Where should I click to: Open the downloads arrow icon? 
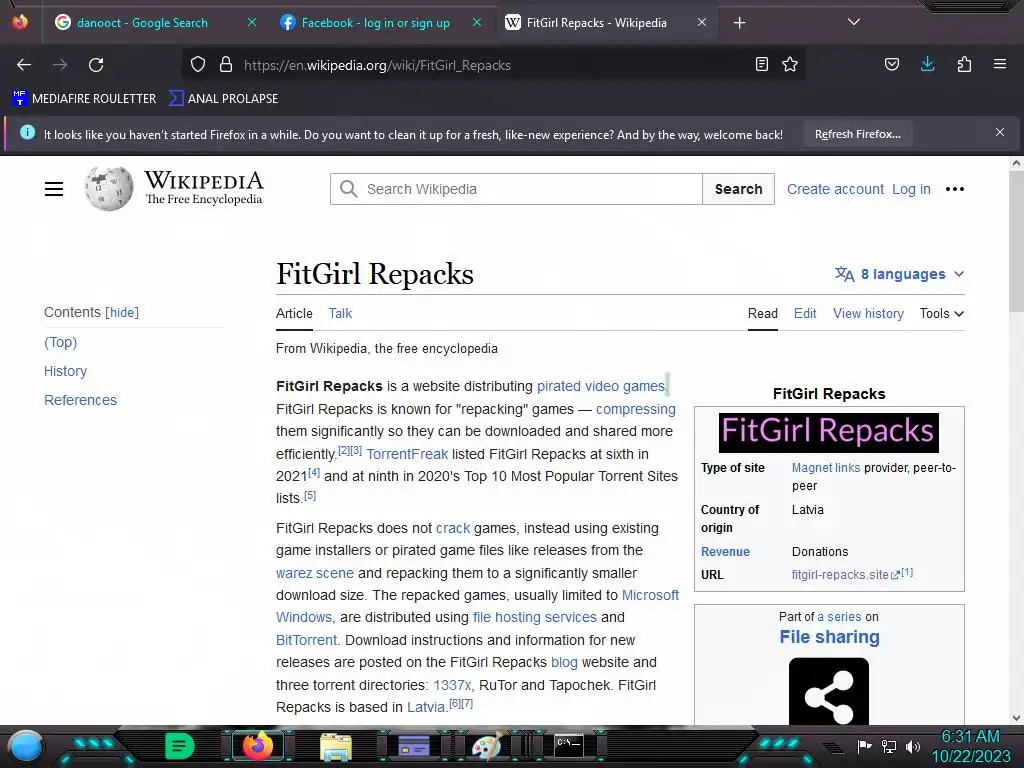pyautogui.click(x=927, y=64)
